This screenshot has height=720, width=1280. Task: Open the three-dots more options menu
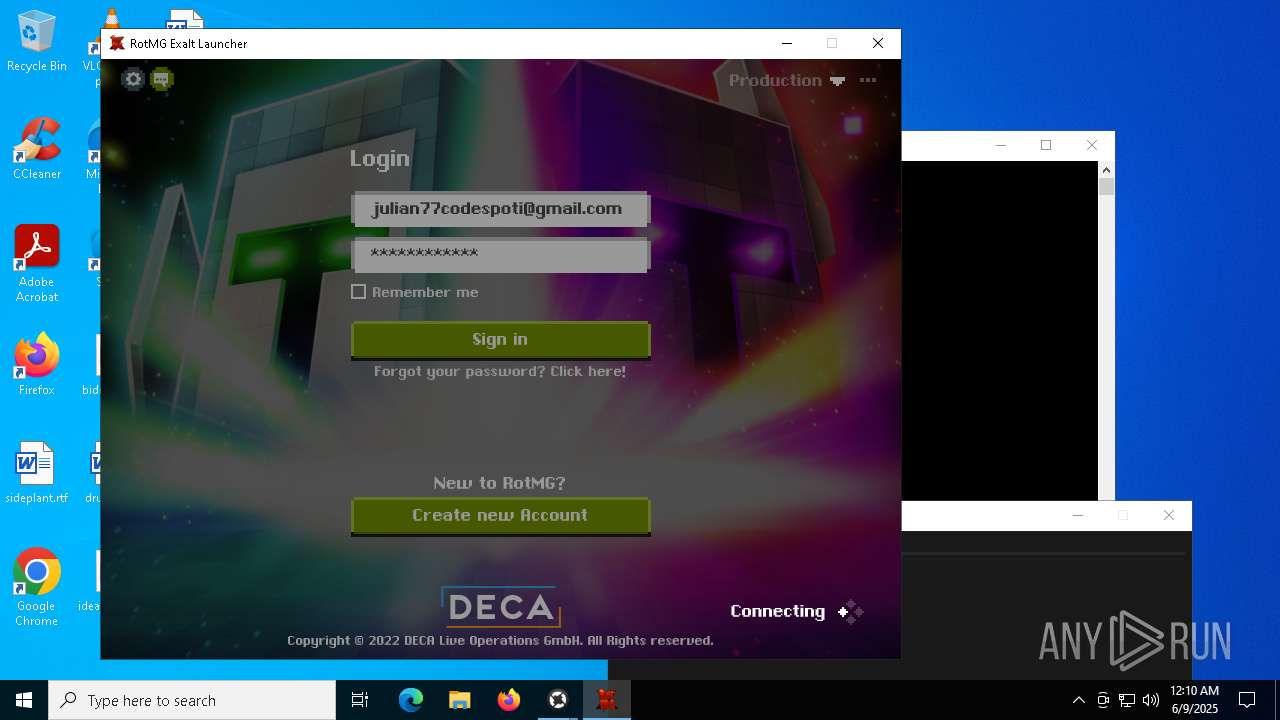point(868,81)
